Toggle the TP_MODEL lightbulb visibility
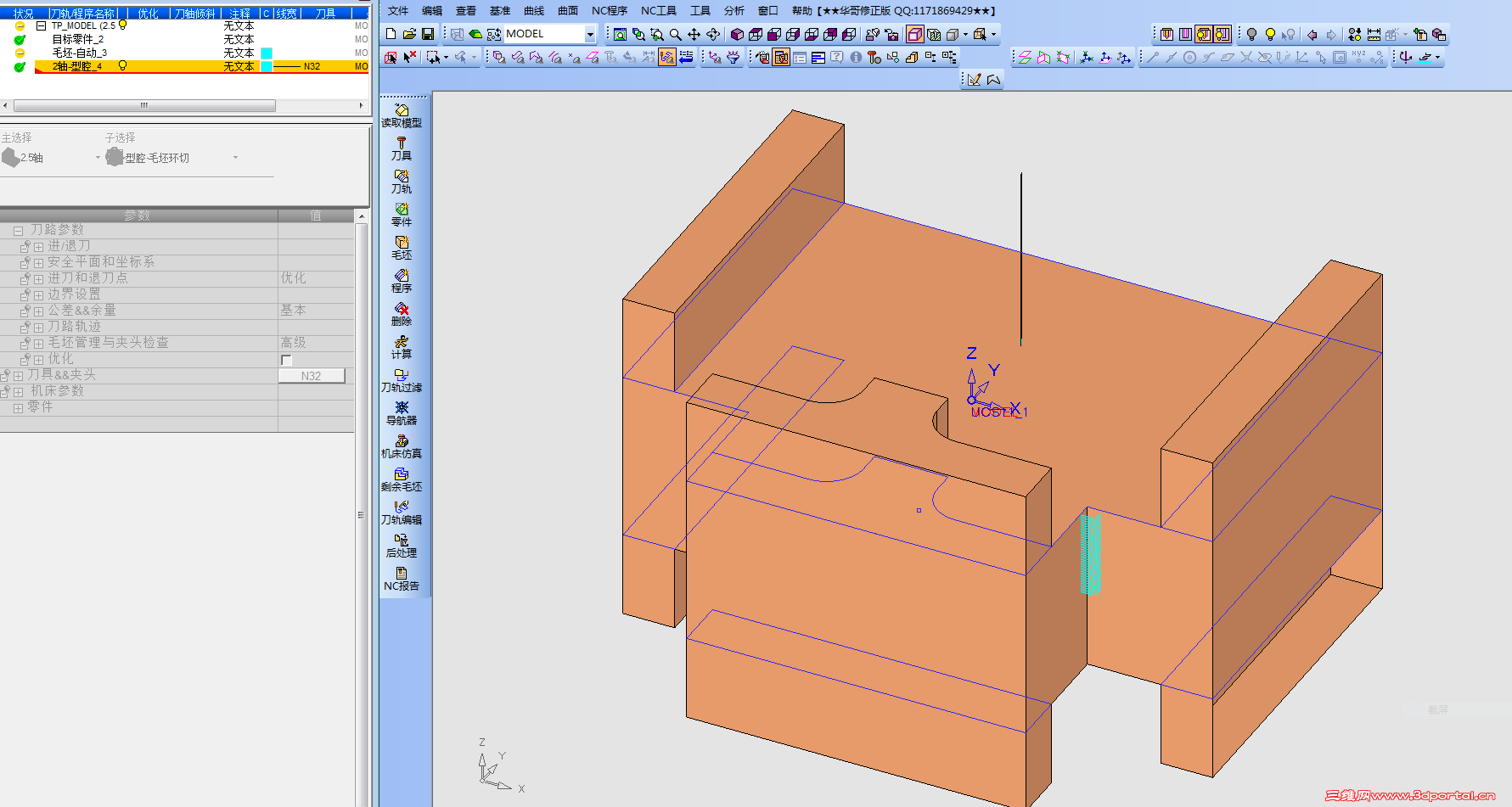Viewport: 1512px width, 807px height. click(122, 25)
